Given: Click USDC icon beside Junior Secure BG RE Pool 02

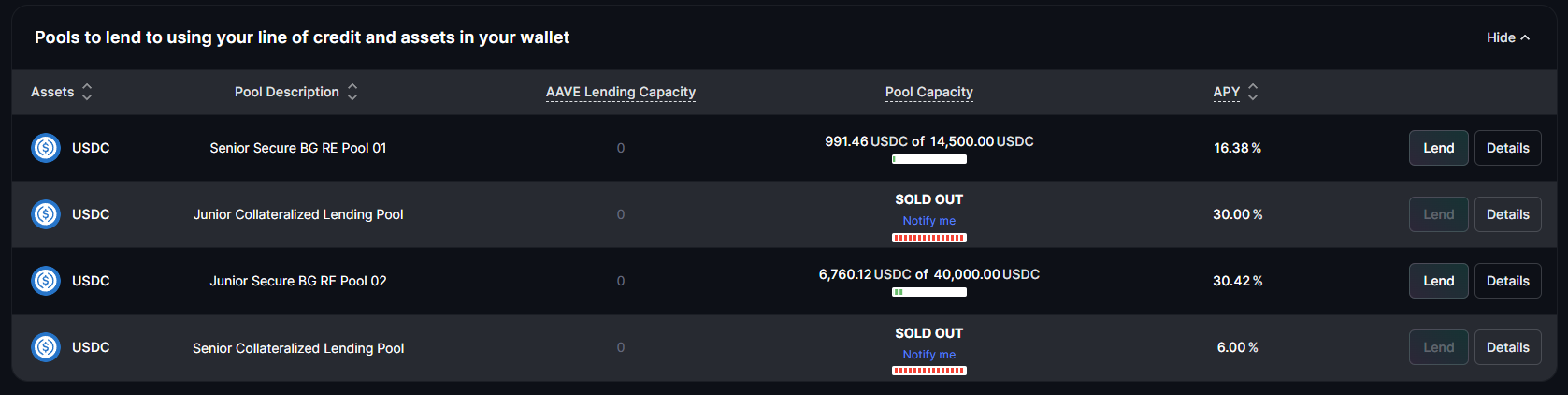Looking at the screenshot, I should [46, 281].
